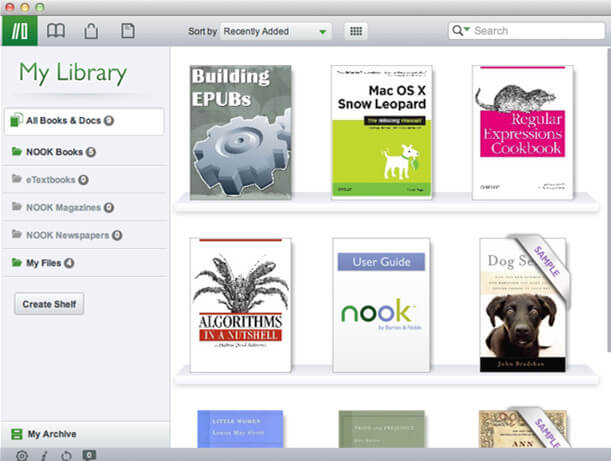
Task: Open the document page icon in toolbar
Action: coord(128,31)
